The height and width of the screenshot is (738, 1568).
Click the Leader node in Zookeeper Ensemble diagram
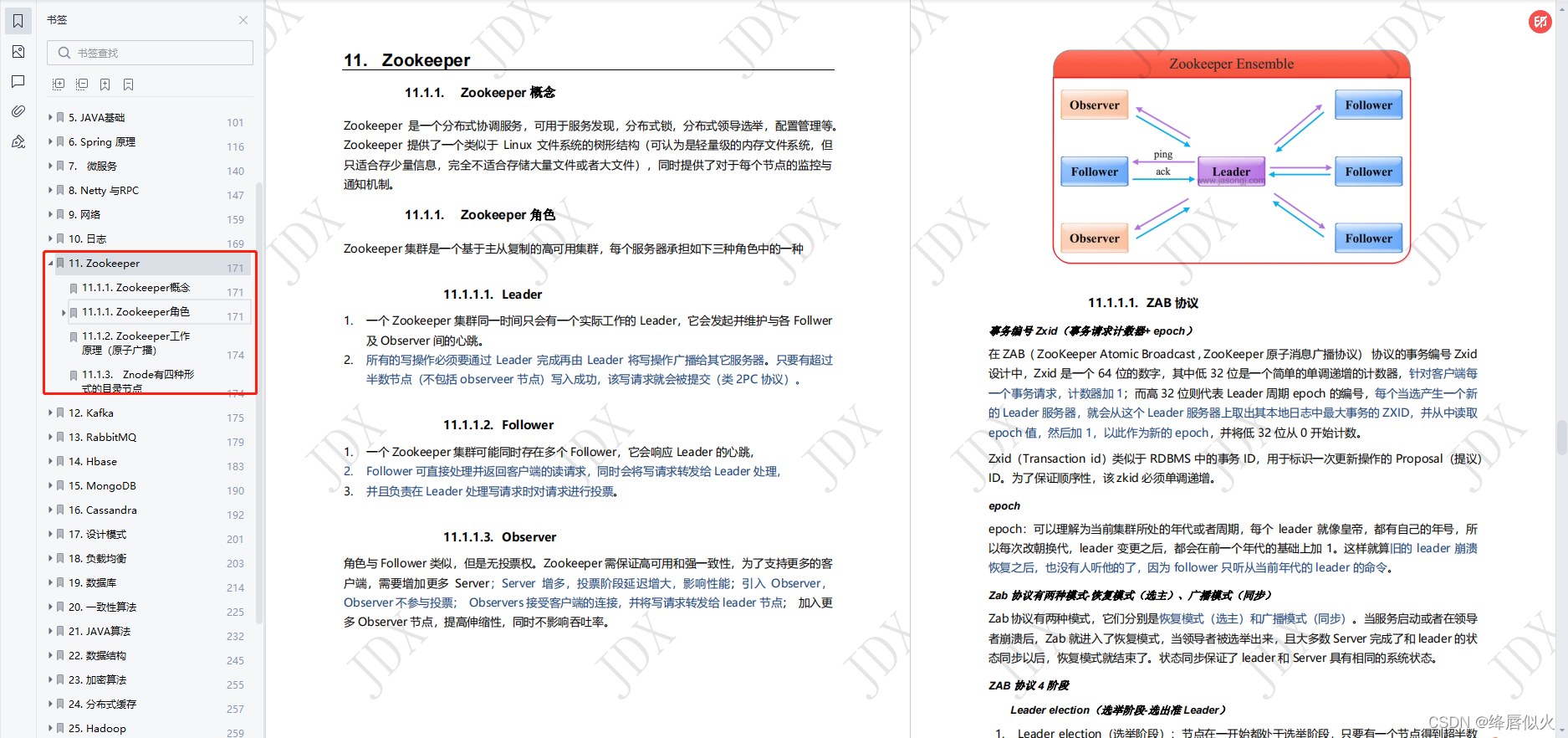point(1231,171)
